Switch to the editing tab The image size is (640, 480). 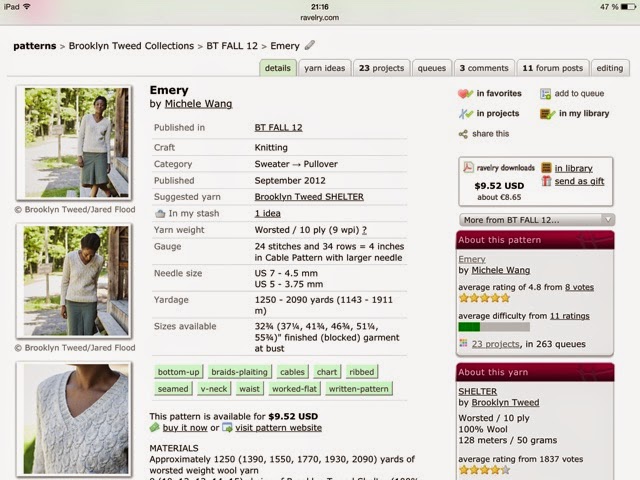tap(610, 68)
